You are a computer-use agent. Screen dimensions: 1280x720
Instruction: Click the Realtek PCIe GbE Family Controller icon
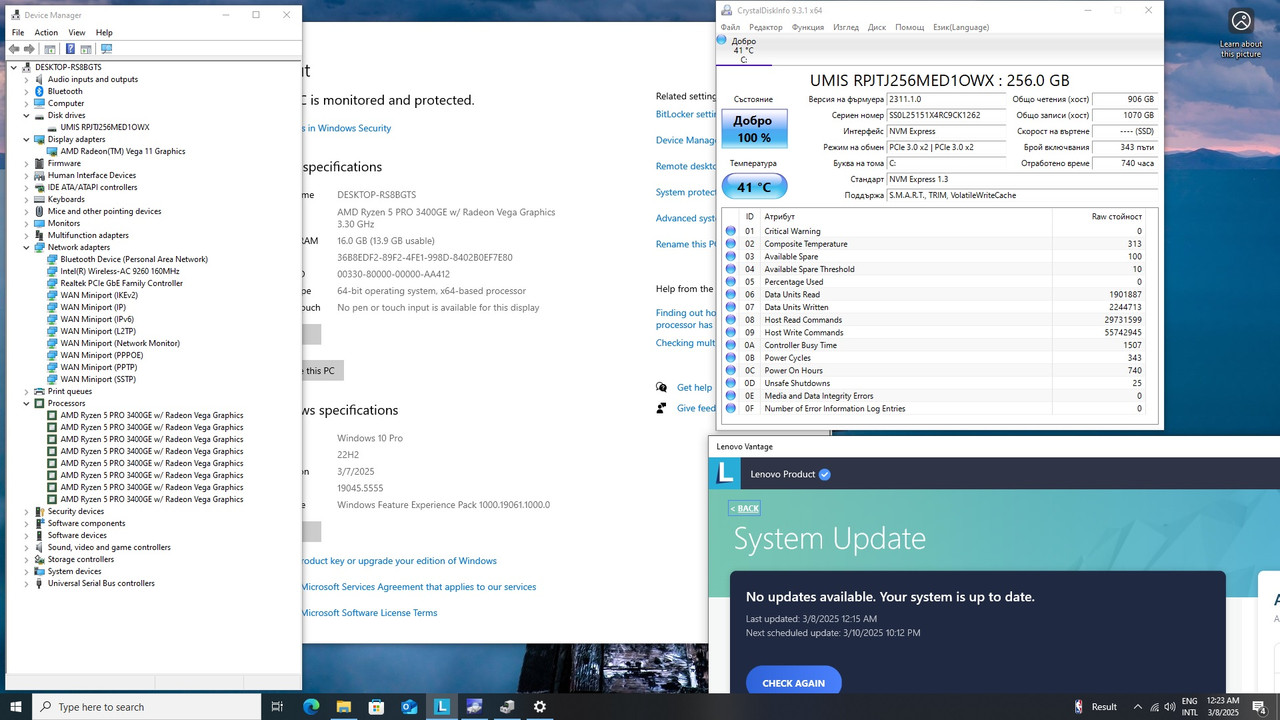(52, 283)
